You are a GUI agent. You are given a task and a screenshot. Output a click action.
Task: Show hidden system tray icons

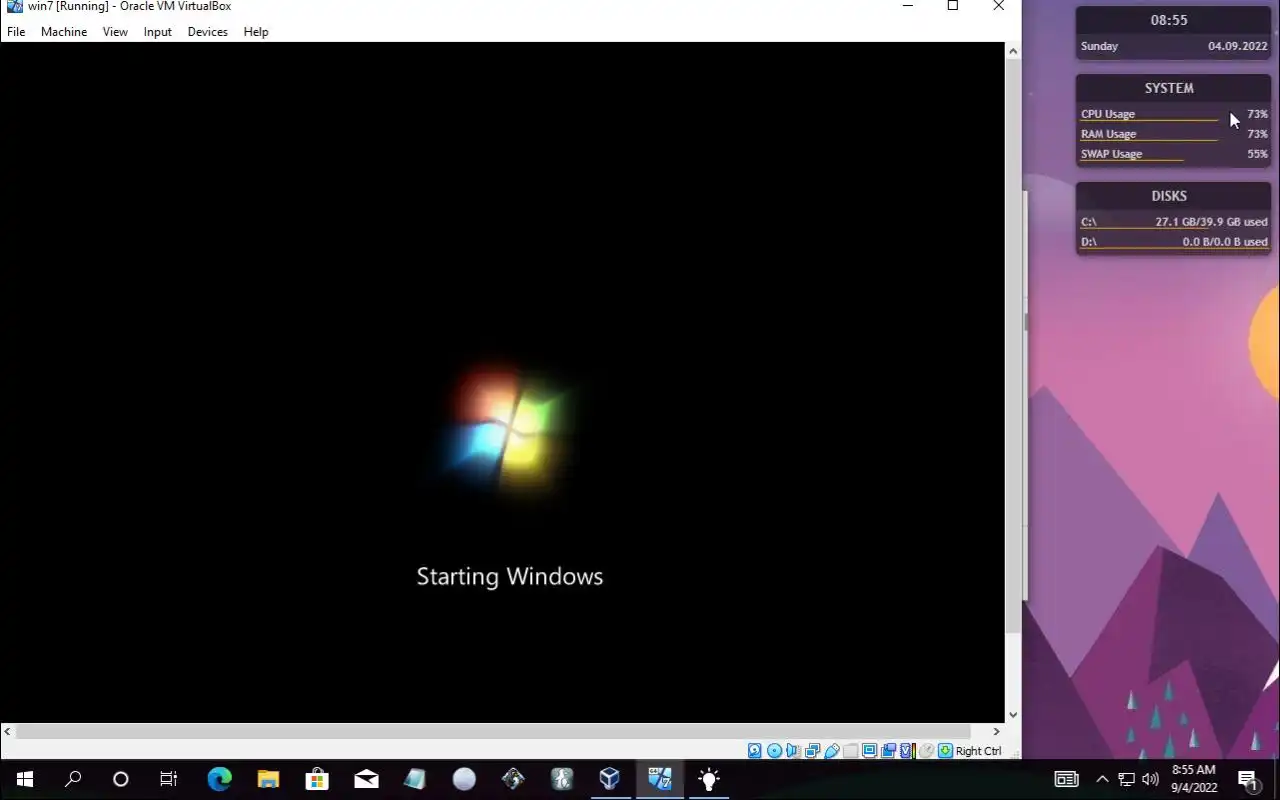point(1102,779)
